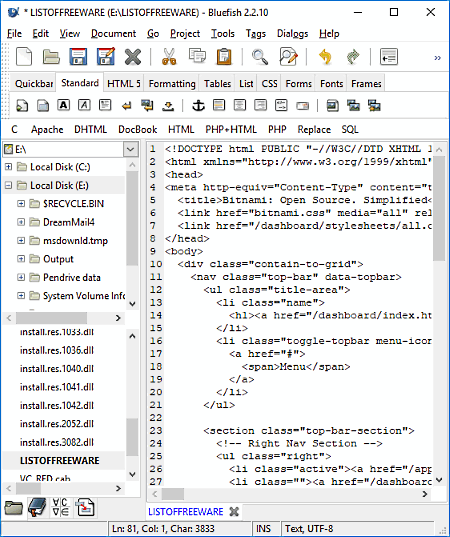Open the DHTML custom menu

click(90, 129)
